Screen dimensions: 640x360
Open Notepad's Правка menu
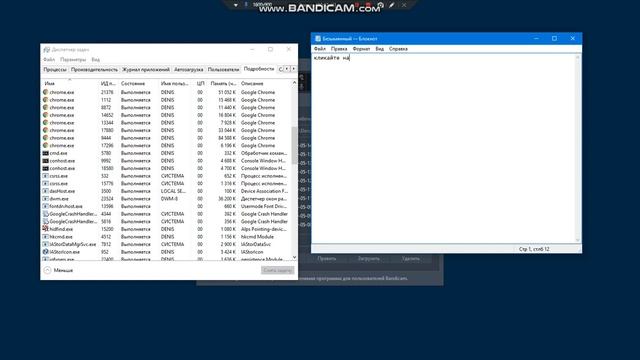339,49
